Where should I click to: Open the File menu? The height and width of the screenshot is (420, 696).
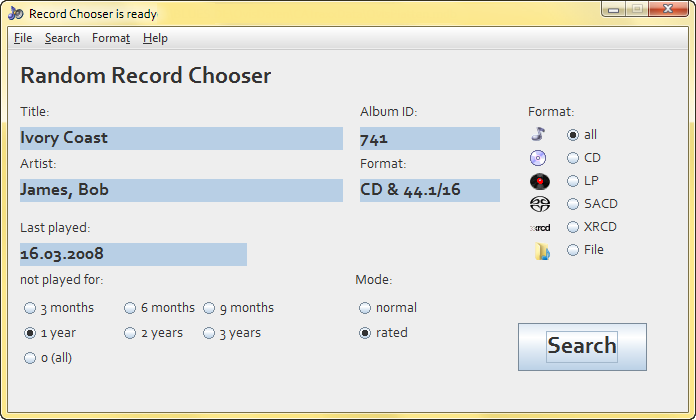pos(23,38)
